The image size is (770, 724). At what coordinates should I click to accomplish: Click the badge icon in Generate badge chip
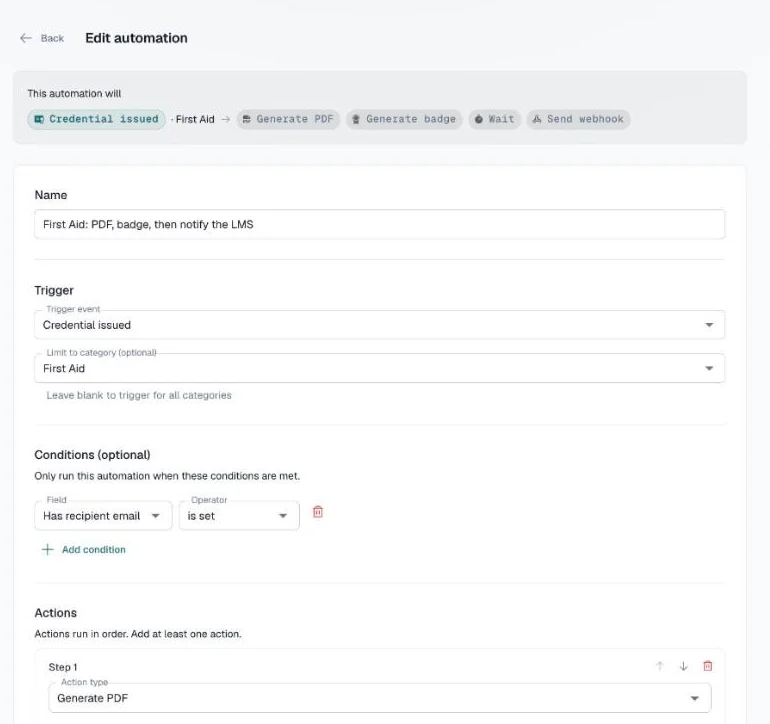point(356,119)
